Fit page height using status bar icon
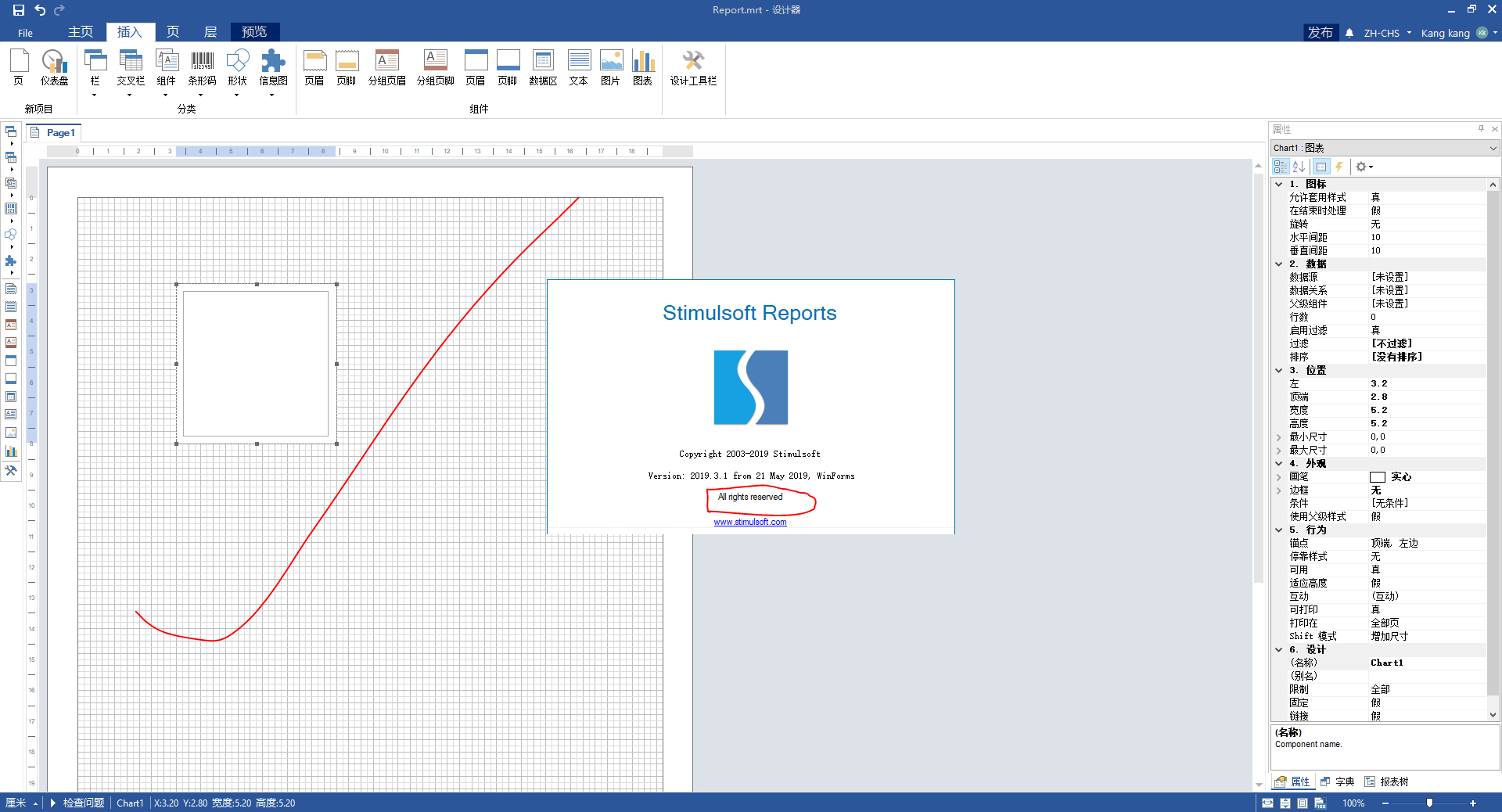1502x812 pixels. pos(1285,803)
